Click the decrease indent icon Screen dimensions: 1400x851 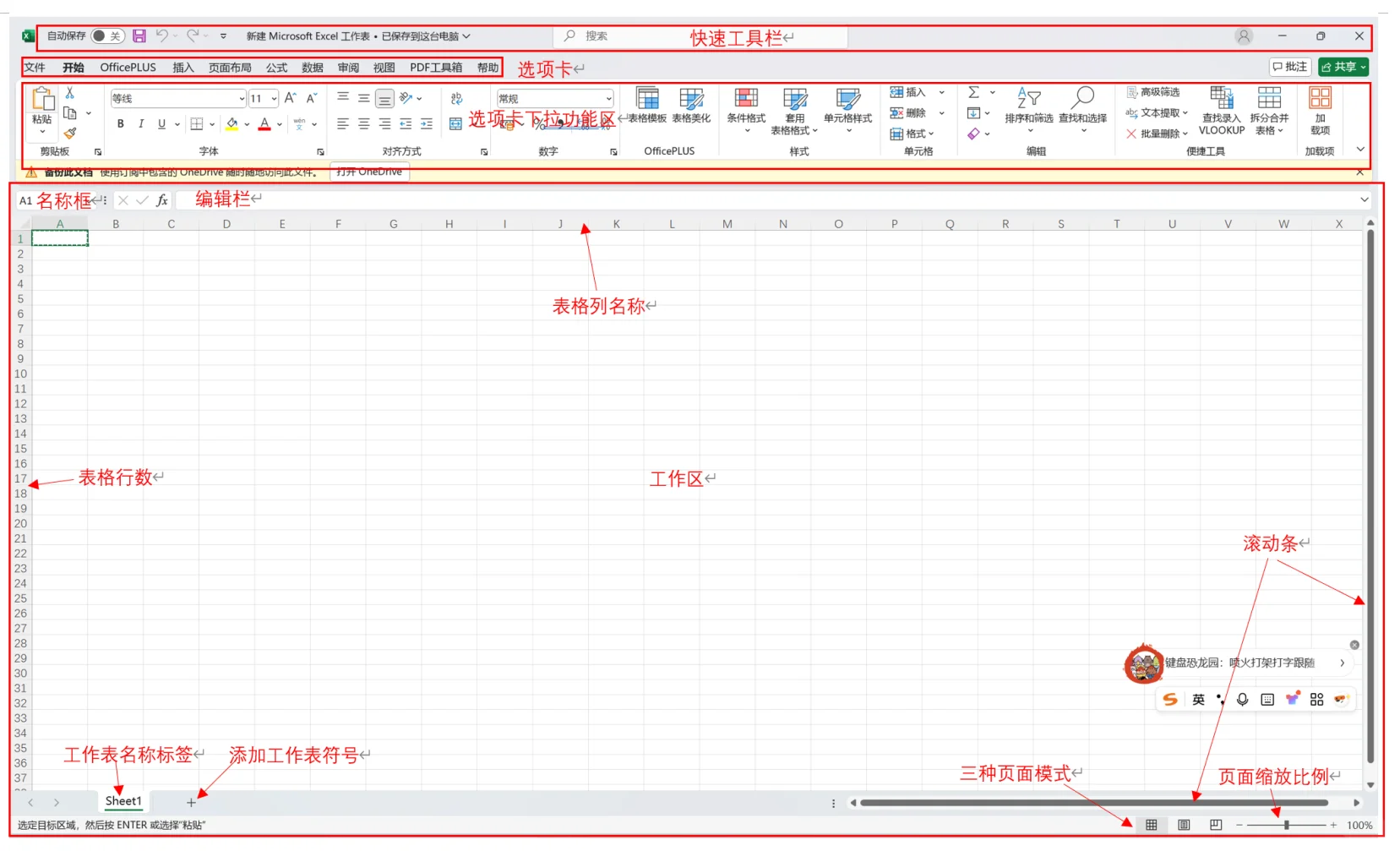pos(406,124)
